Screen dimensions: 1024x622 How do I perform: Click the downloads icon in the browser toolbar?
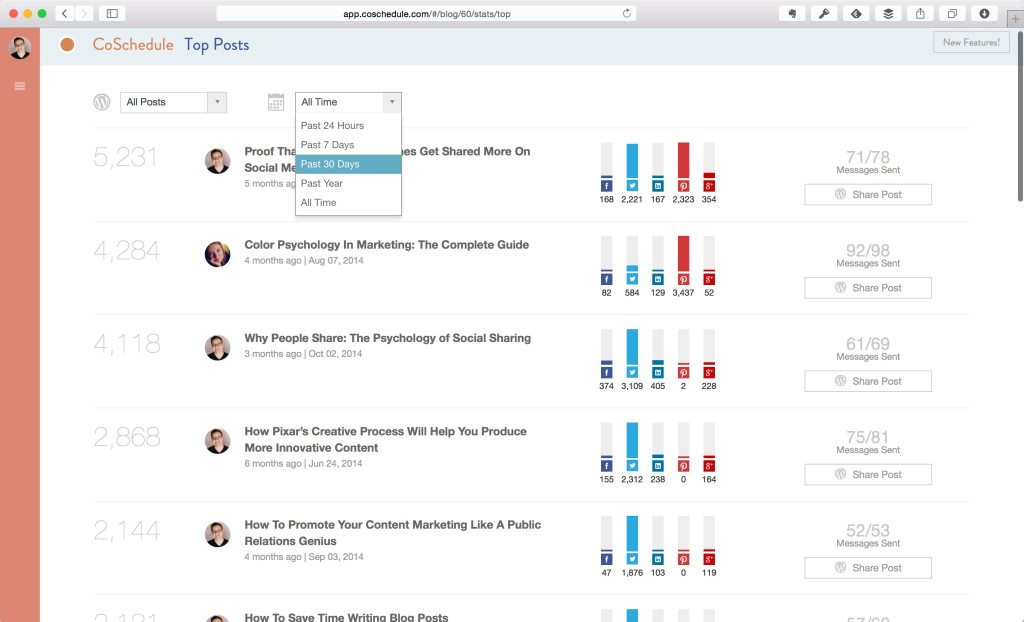[982, 14]
